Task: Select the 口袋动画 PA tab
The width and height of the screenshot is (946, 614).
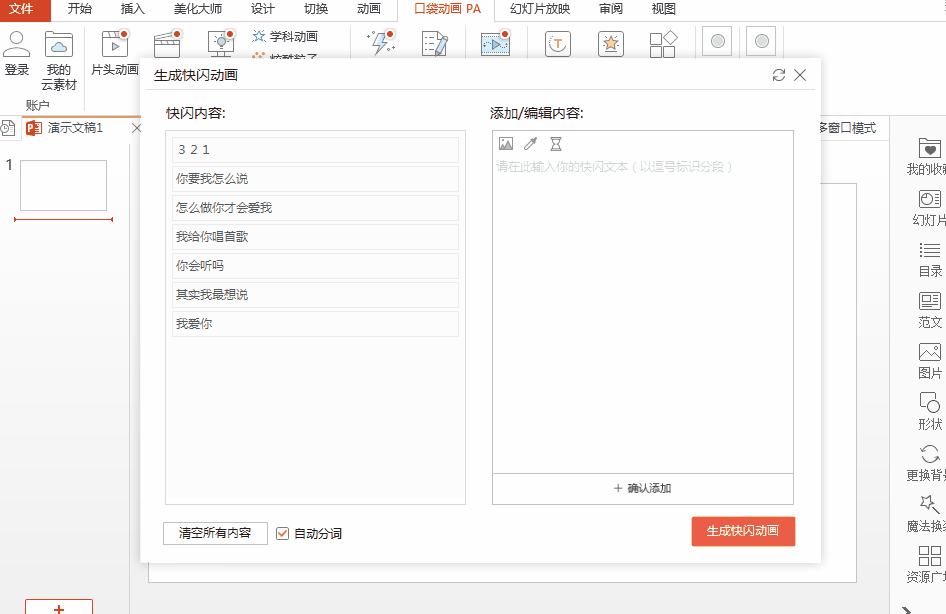Action: (x=447, y=9)
